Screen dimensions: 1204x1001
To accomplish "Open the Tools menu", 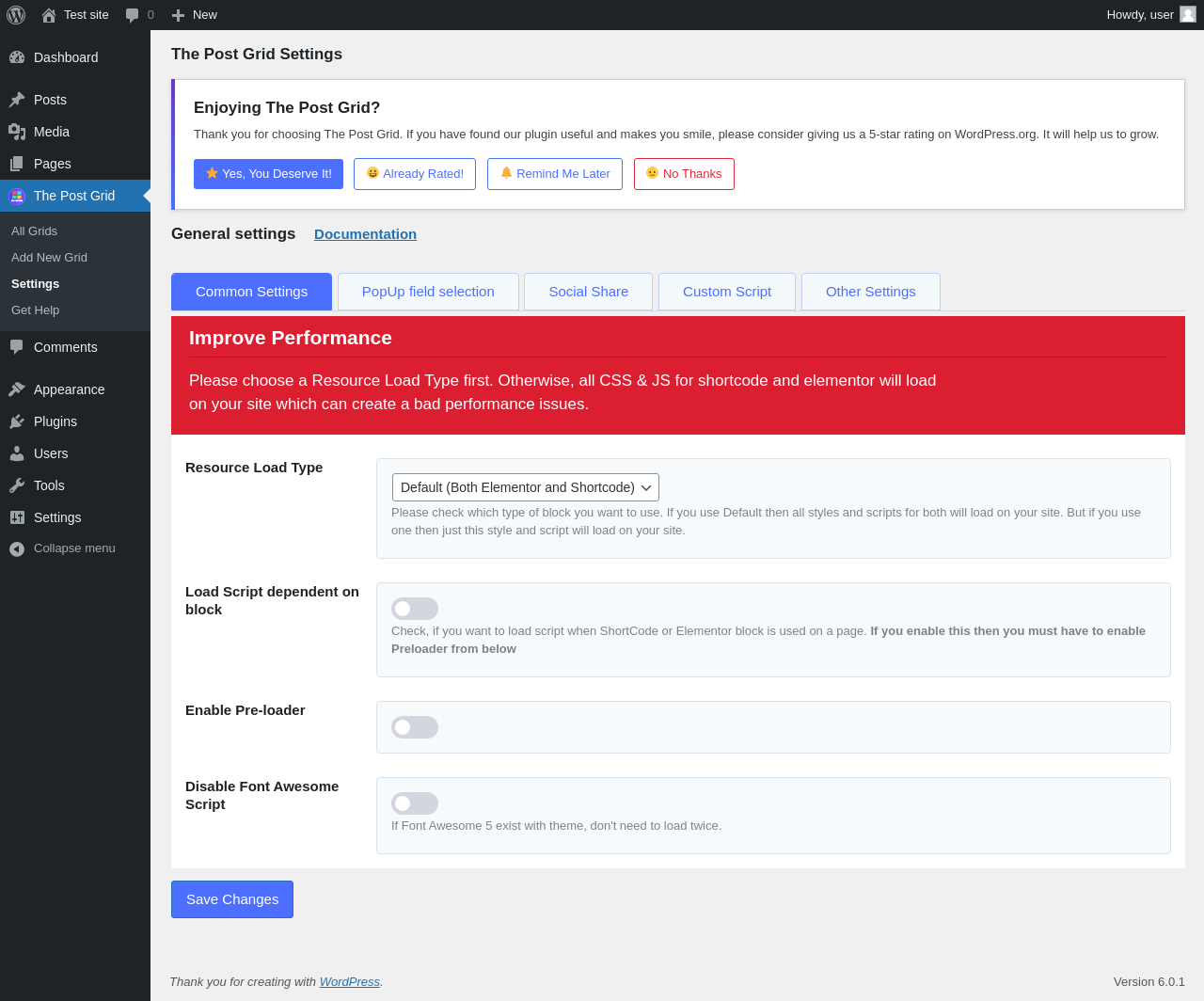I will click(75, 485).
